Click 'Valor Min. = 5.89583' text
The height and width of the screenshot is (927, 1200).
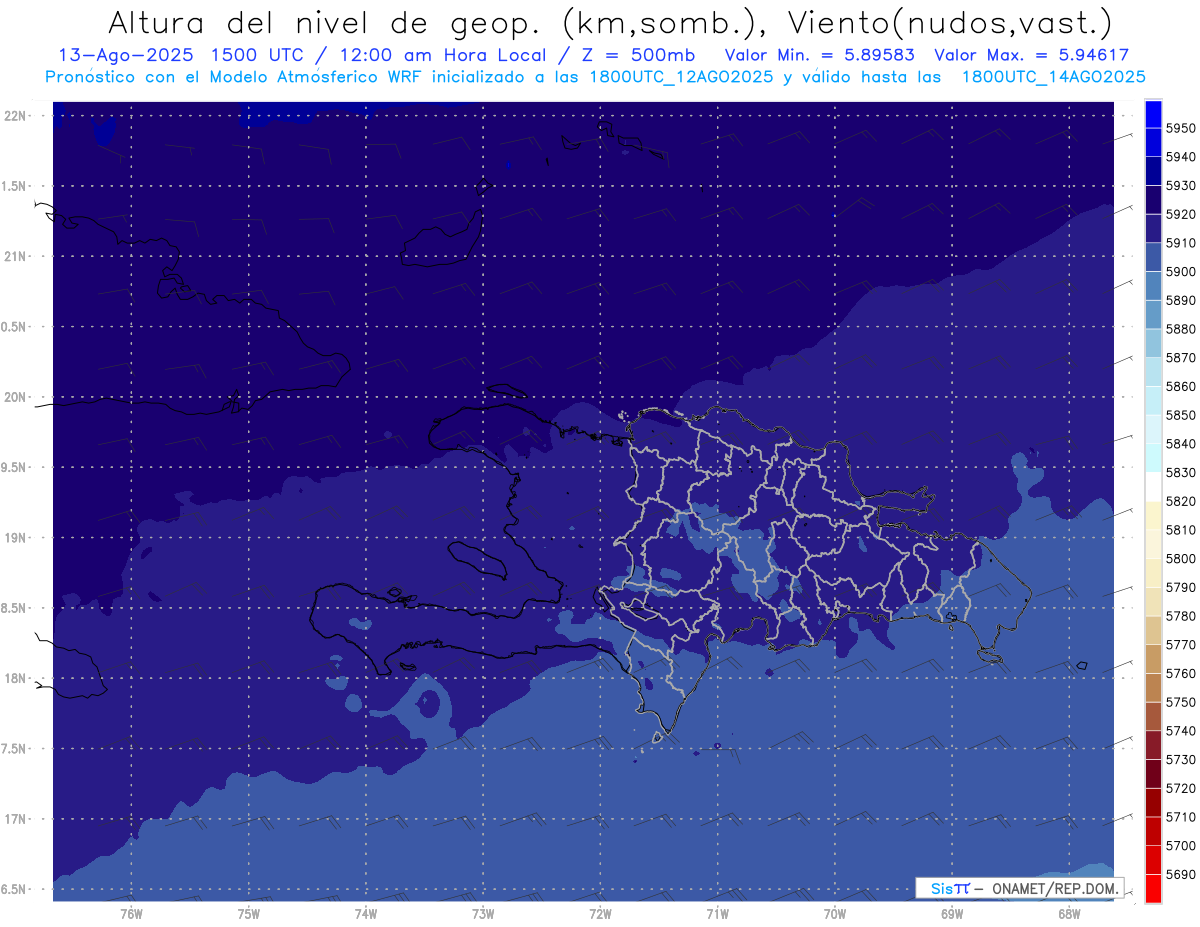pyautogui.click(x=819, y=55)
